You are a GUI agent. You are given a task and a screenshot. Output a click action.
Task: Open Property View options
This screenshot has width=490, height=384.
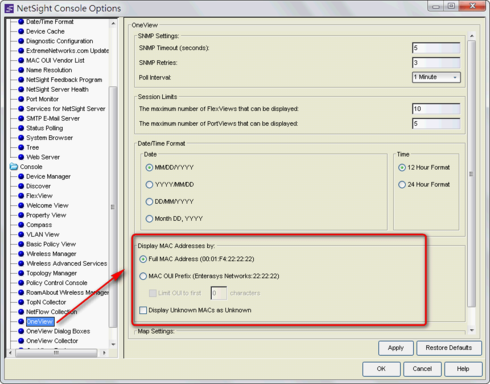click(x=46, y=215)
